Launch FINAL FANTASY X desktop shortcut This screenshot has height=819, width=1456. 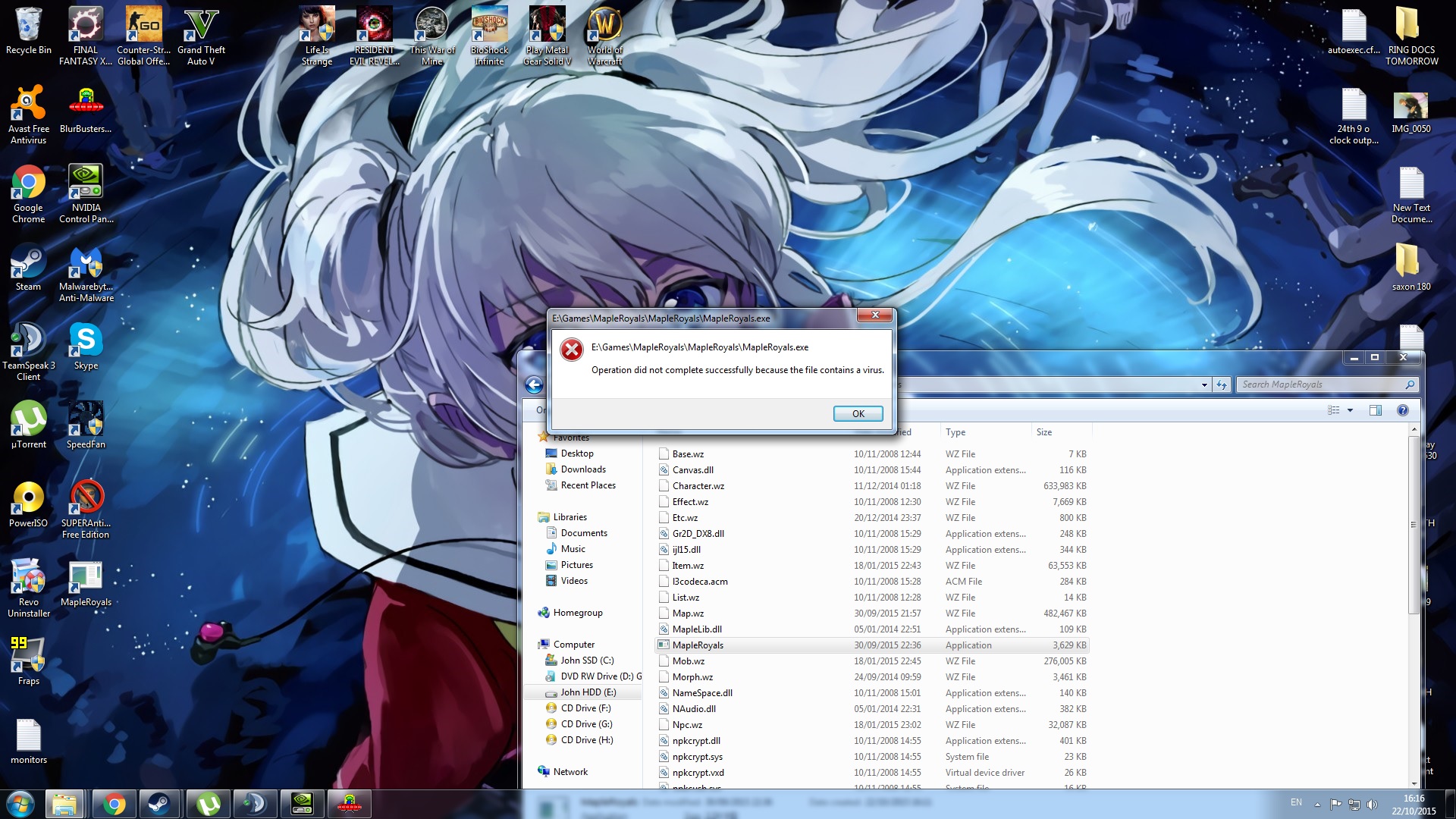tap(86, 35)
